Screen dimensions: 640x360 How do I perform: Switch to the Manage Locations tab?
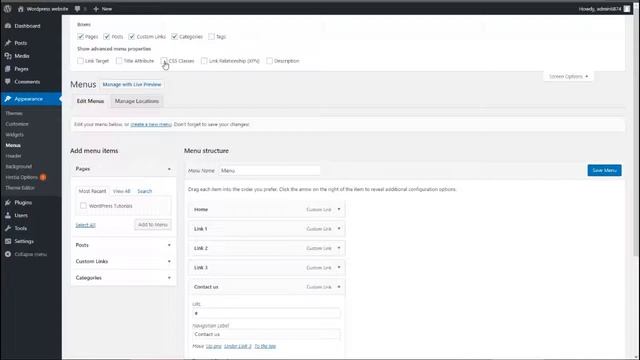click(x=137, y=101)
